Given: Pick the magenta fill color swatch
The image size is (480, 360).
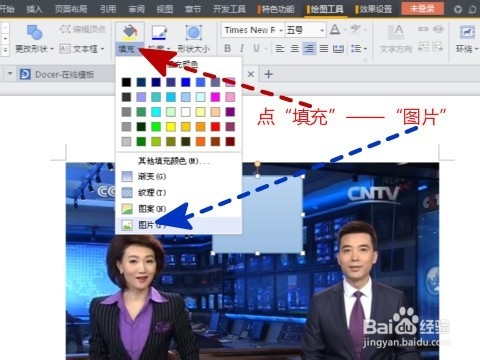Looking at the screenshot, I should pos(215,97).
